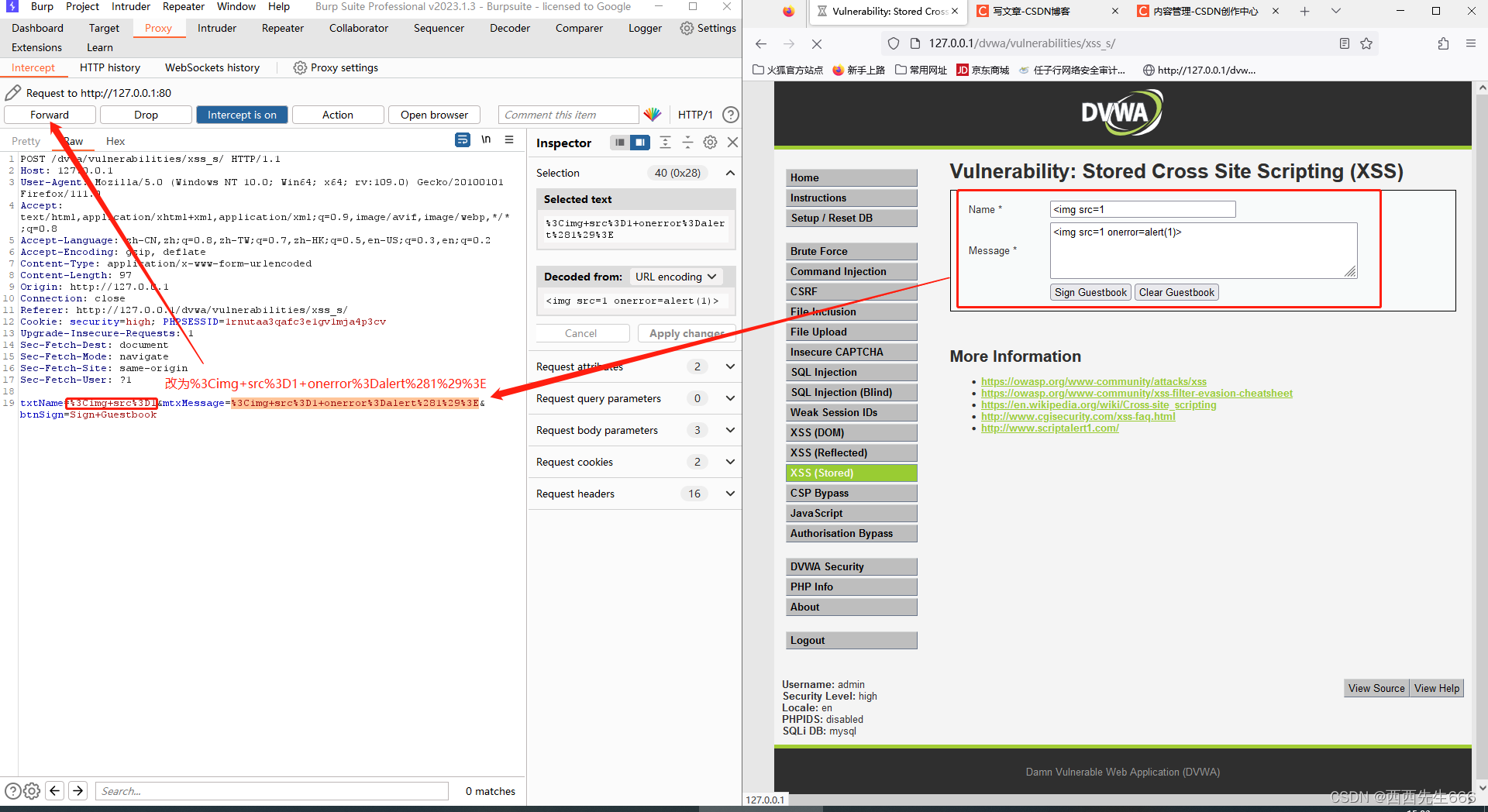
Task: Stop loading page in Firefox
Action: click(x=817, y=44)
